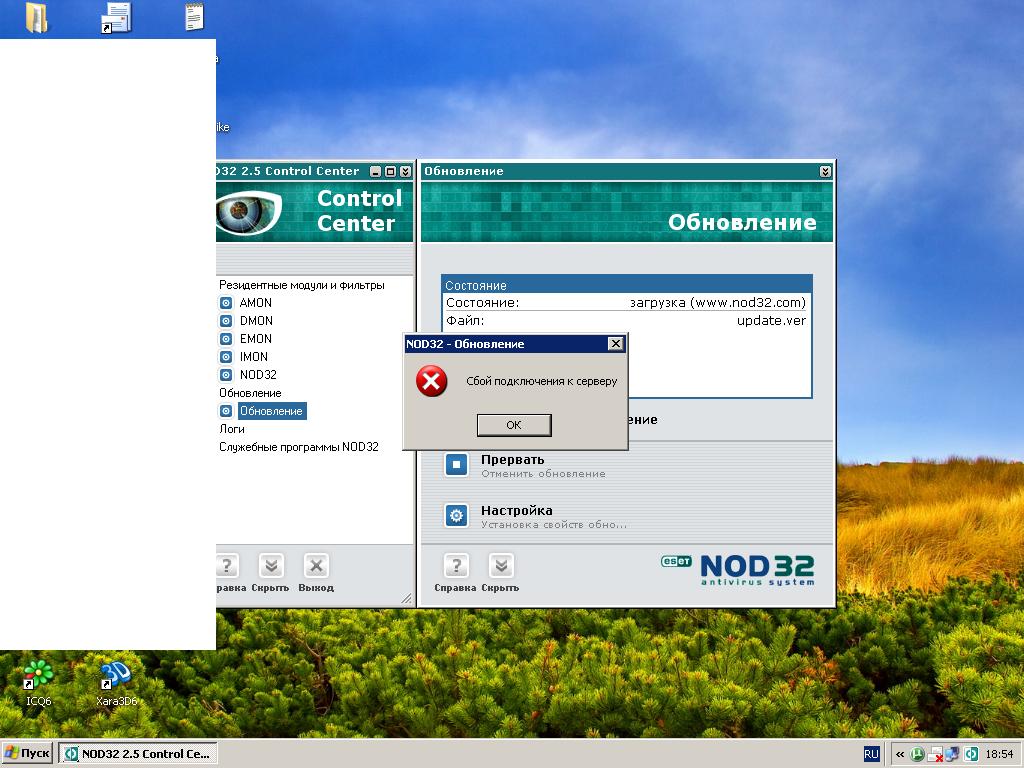Select EMON in the module list
This screenshot has height=768, width=1024.
(x=255, y=339)
